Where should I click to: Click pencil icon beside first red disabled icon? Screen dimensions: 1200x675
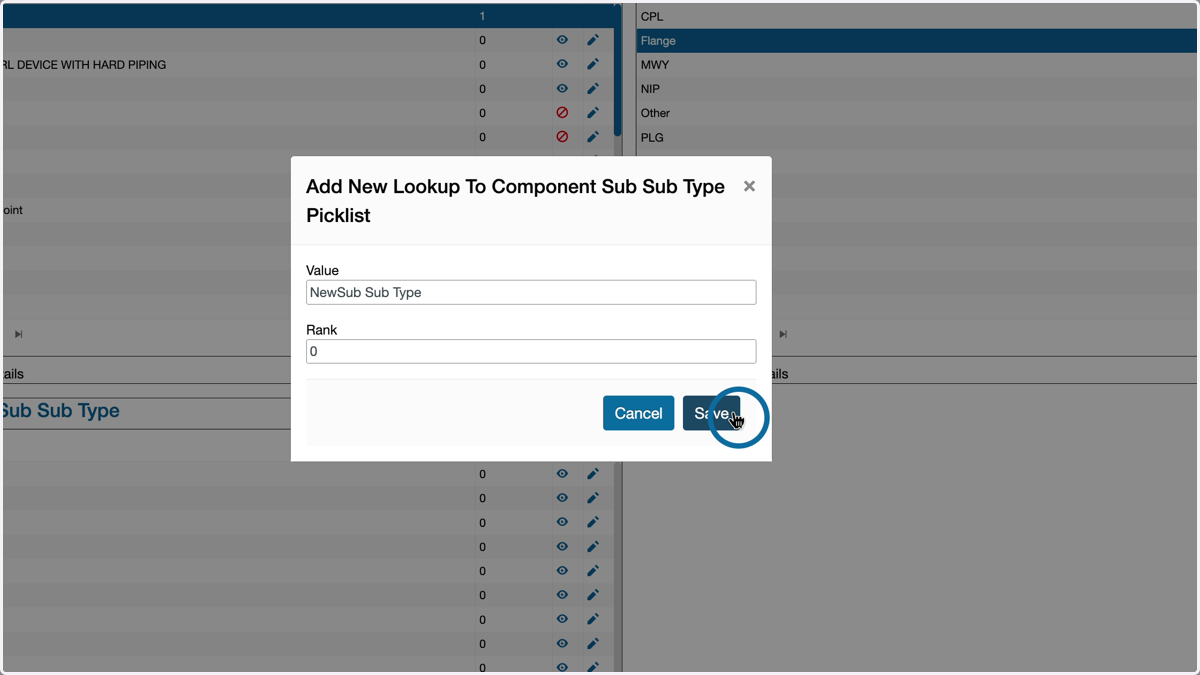click(x=593, y=113)
